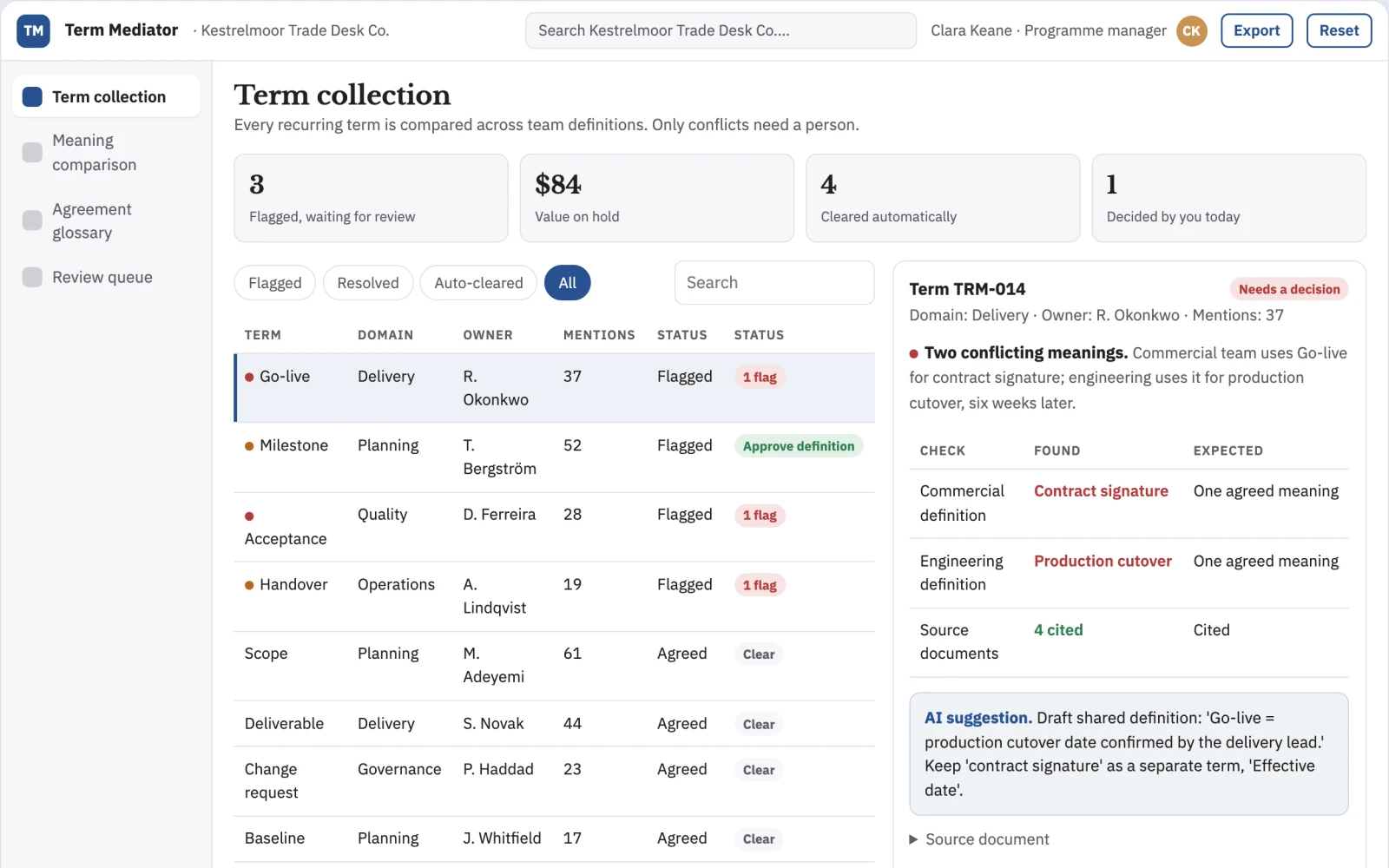This screenshot has height=868, width=1389.
Task: Sort by the MENTIONS column header
Action: point(599,335)
